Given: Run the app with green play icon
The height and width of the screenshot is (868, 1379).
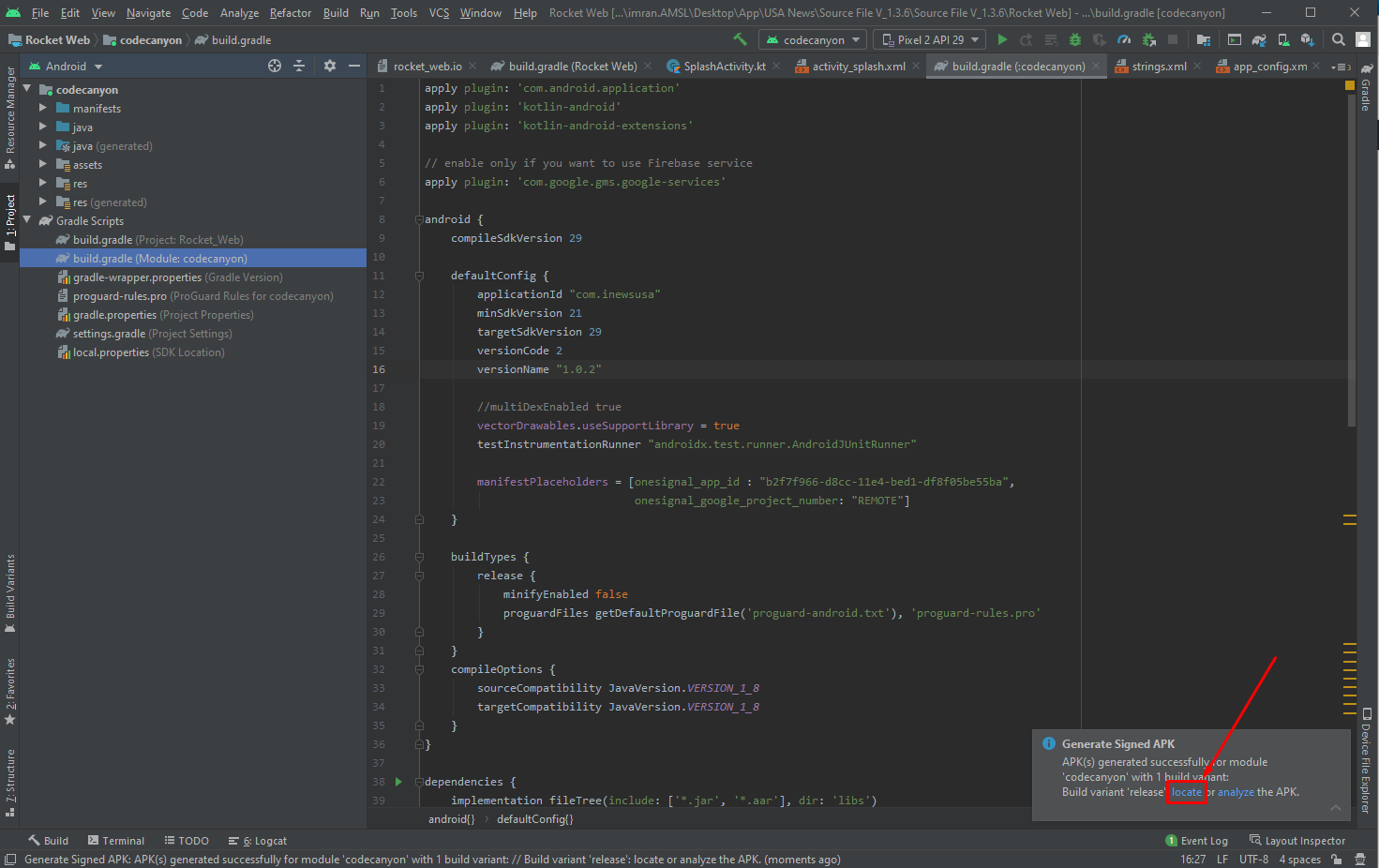Looking at the screenshot, I should point(1002,39).
